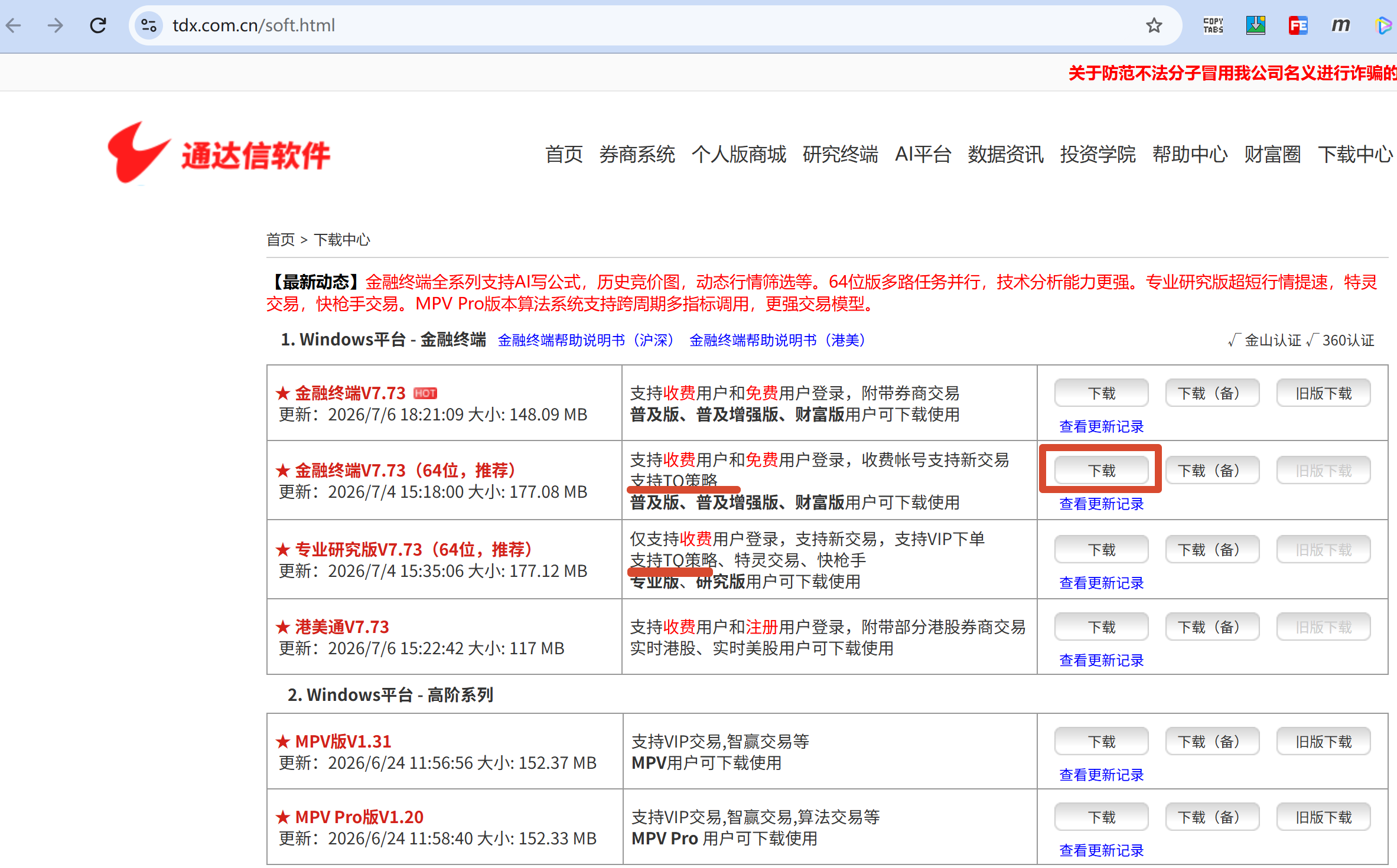Click the HOT badge beside 金融终端V7.73
Viewport: 1397px width, 868px height.
pyautogui.click(x=425, y=393)
